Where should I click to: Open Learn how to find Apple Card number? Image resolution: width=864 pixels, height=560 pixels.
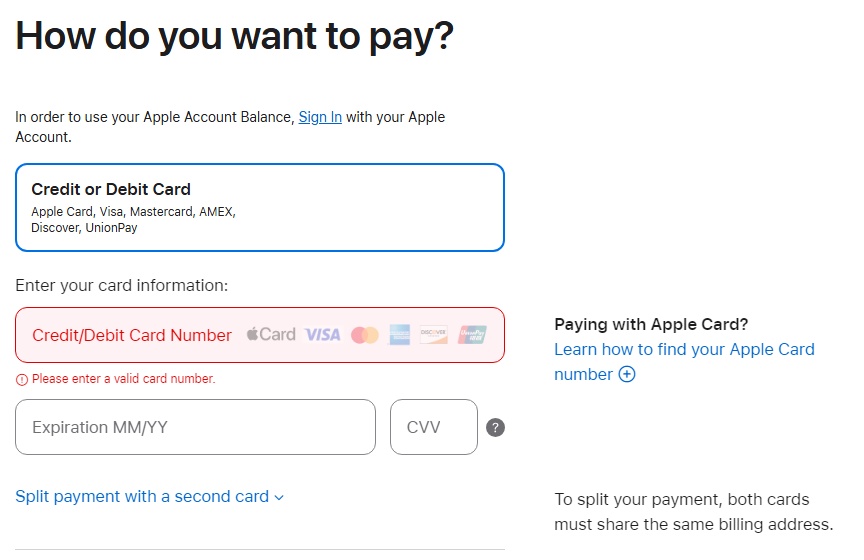684,362
